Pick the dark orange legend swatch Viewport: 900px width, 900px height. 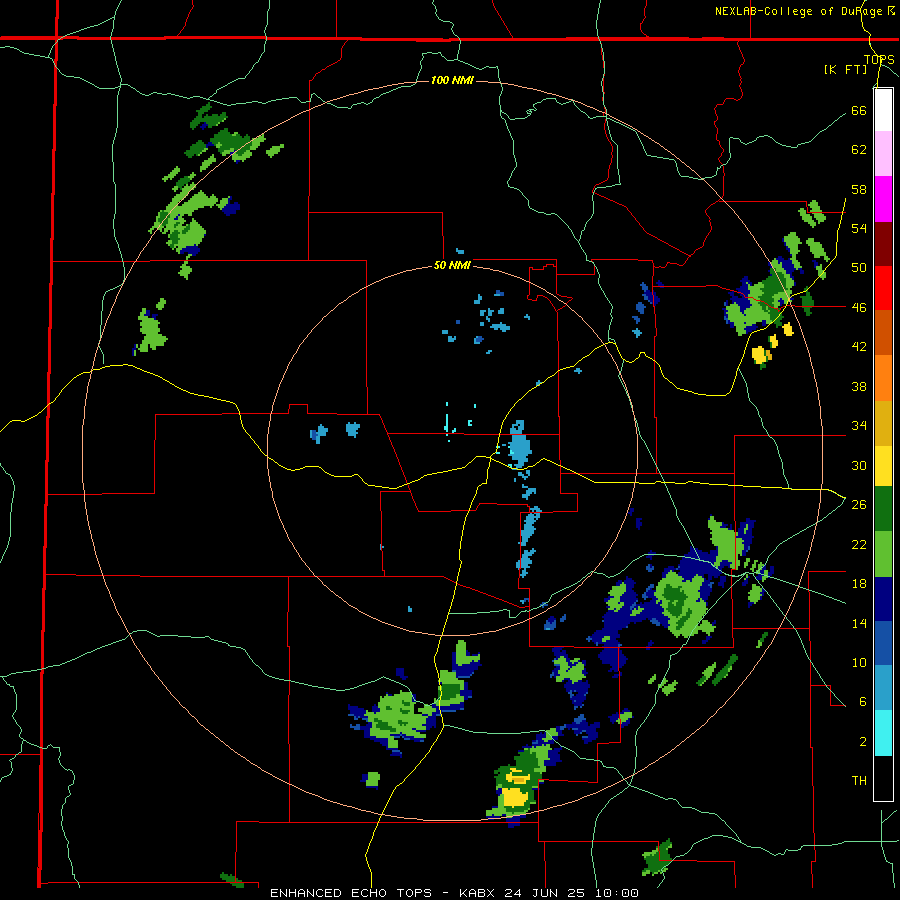pos(883,333)
